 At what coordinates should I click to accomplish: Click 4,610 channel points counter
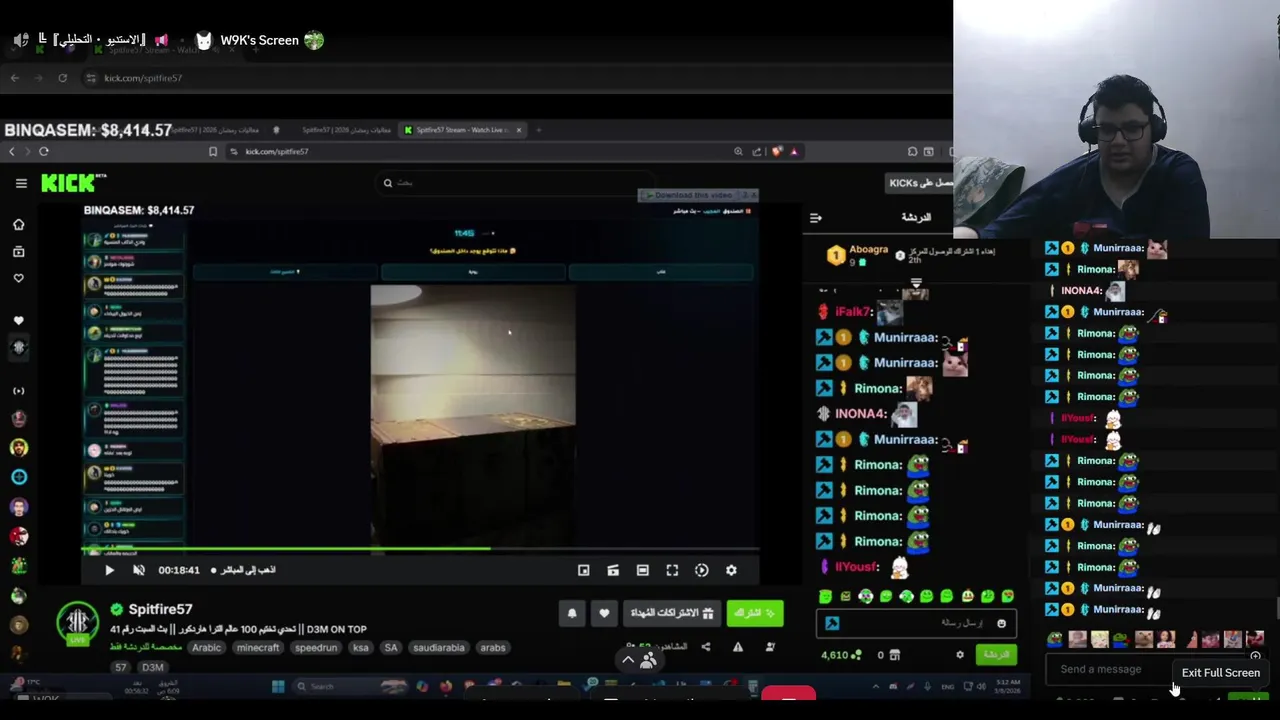841,655
